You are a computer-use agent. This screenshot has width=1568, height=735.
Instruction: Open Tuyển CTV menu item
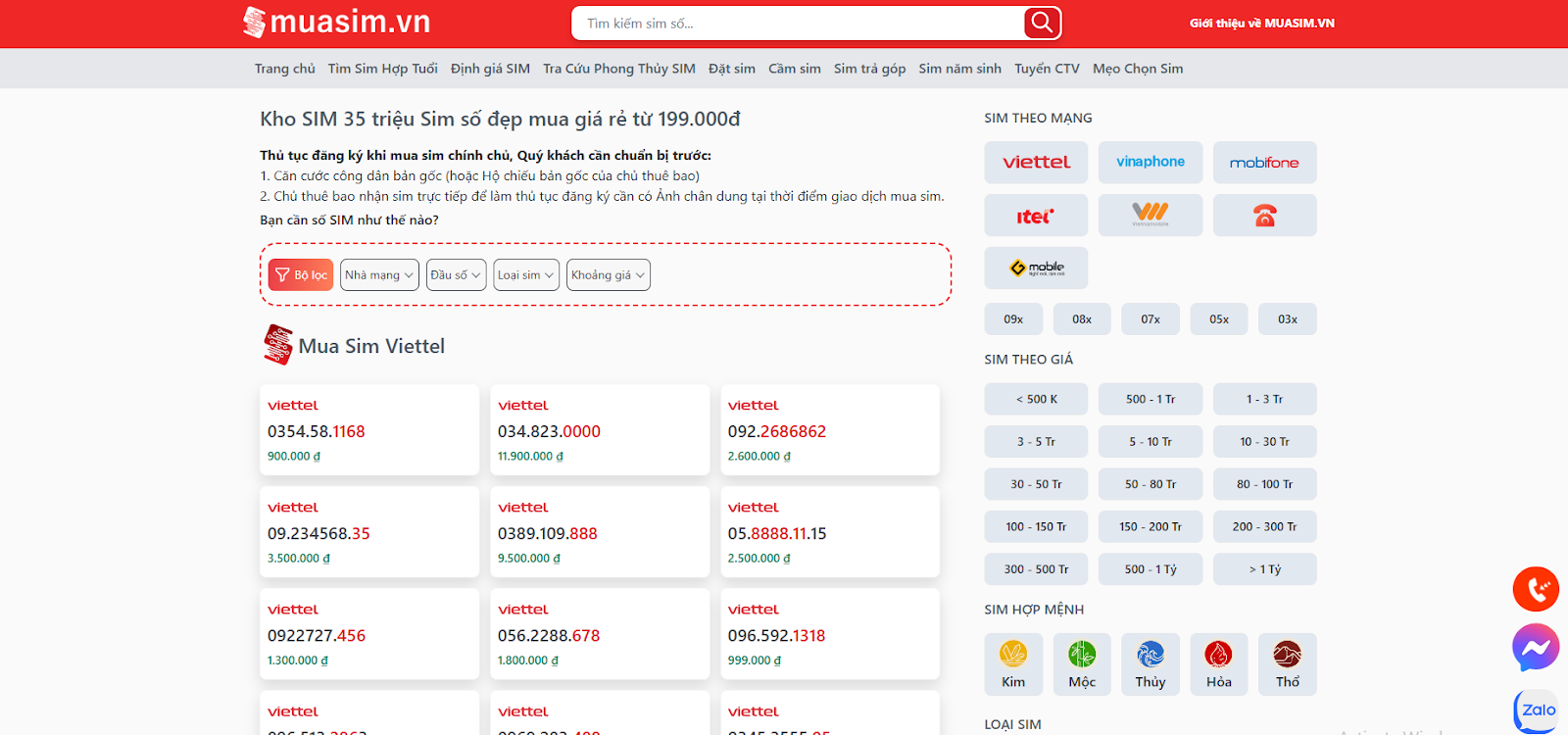click(1047, 69)
